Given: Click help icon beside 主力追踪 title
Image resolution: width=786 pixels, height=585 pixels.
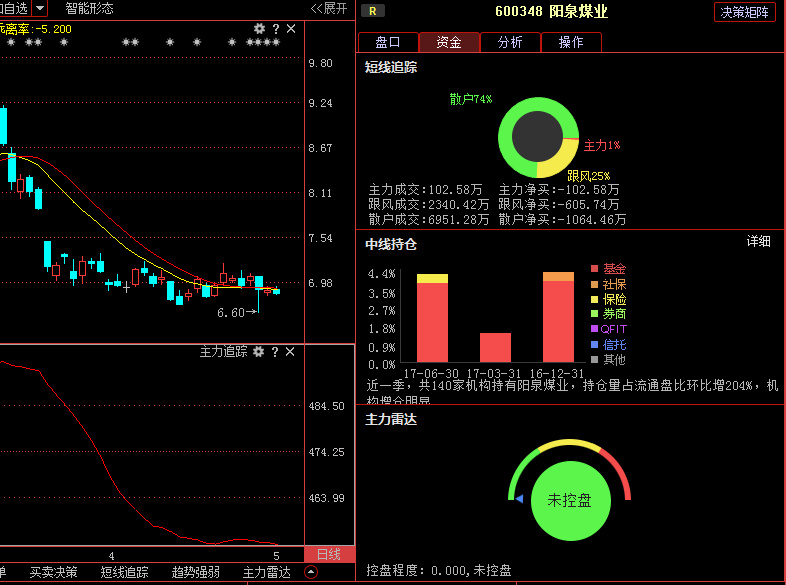Looking at the screenshot, I should (x=275, y=352).
